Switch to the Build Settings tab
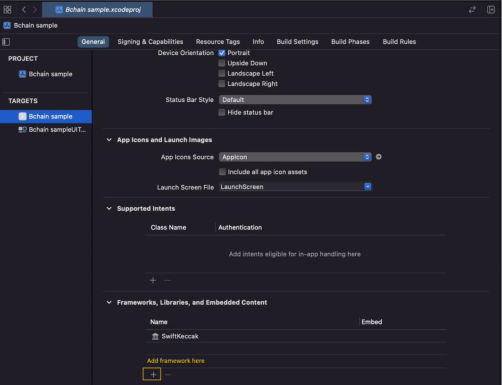Image resolution: width=502 pixels, height=385 pixels. point(297,42)
